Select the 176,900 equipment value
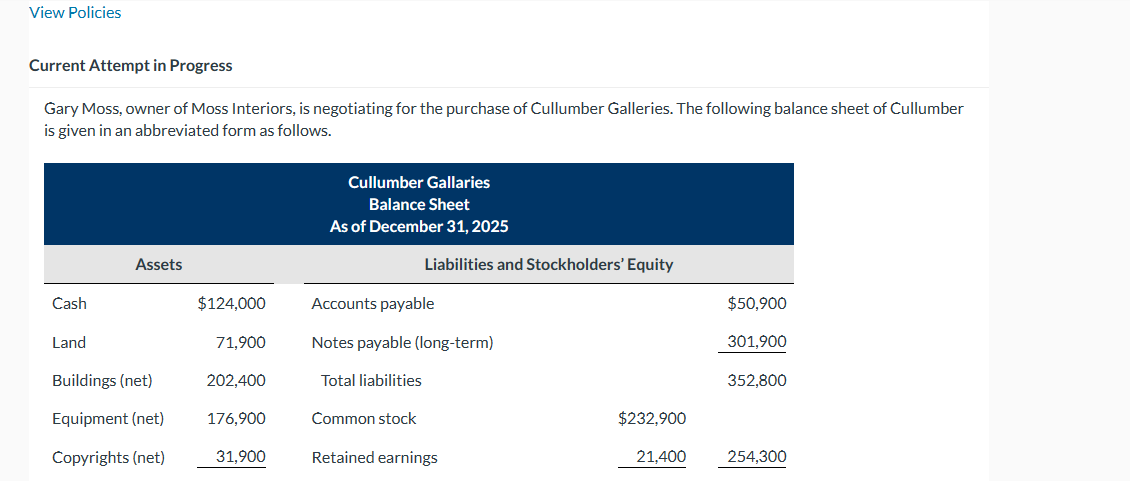 [236, 418]
